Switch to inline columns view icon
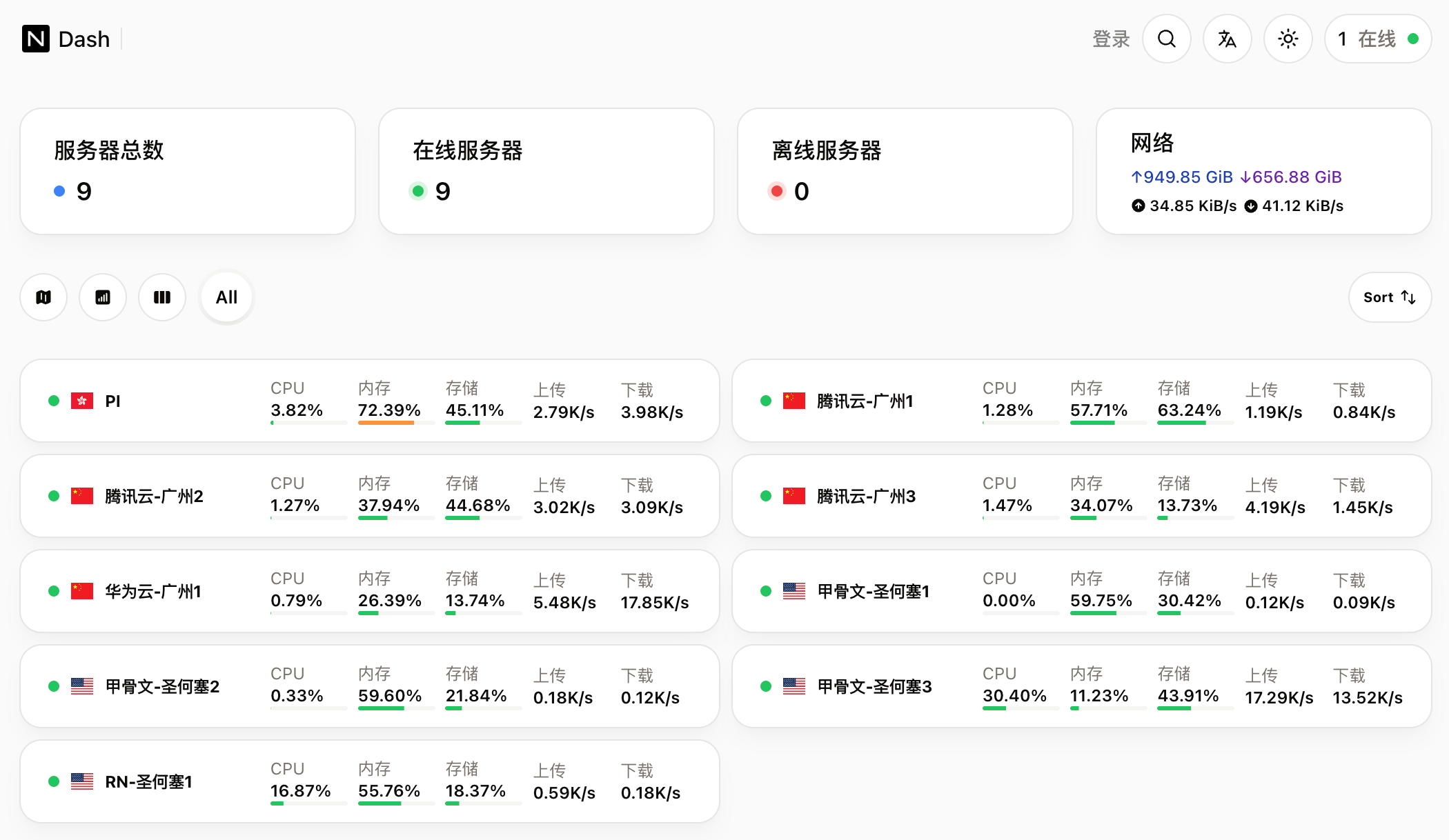1449x840 pixels. 162,297
